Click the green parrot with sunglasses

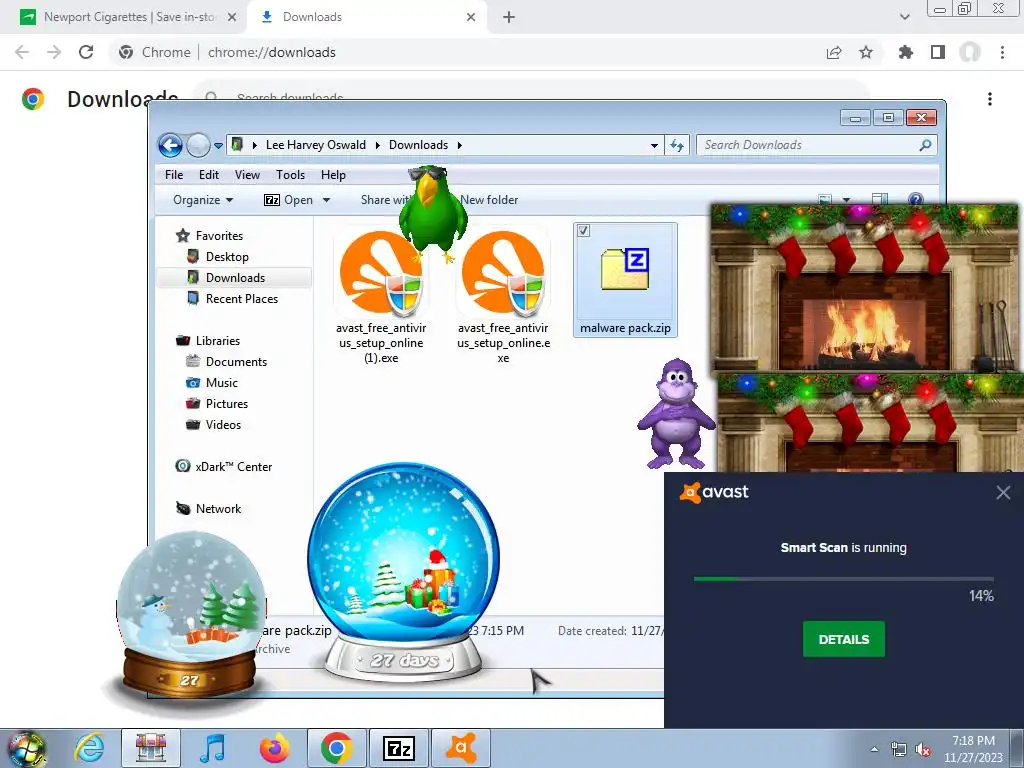[431, 212]
